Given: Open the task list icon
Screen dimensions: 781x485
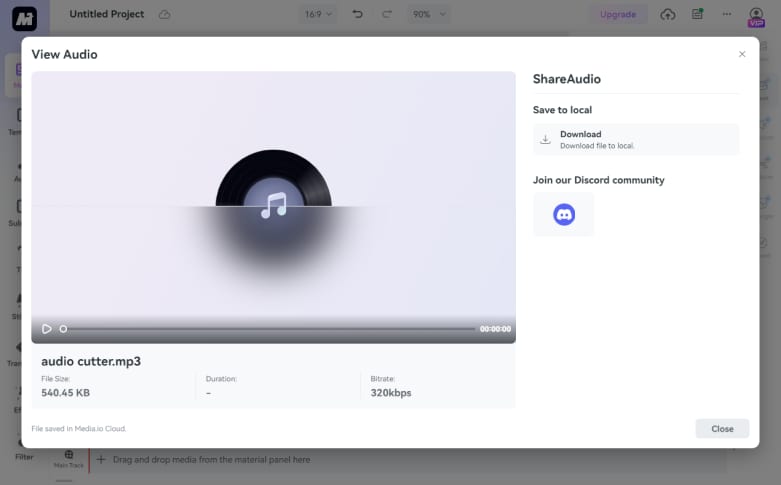Looking at the screenshot, I should [x=698, y=14].
